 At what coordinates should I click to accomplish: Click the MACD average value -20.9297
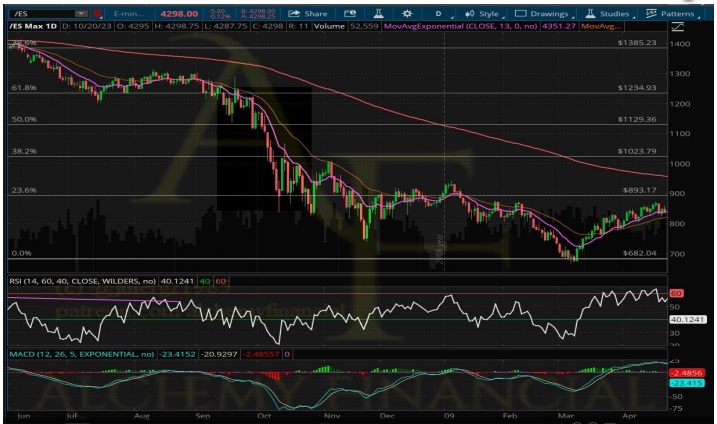tap(219, 354)
